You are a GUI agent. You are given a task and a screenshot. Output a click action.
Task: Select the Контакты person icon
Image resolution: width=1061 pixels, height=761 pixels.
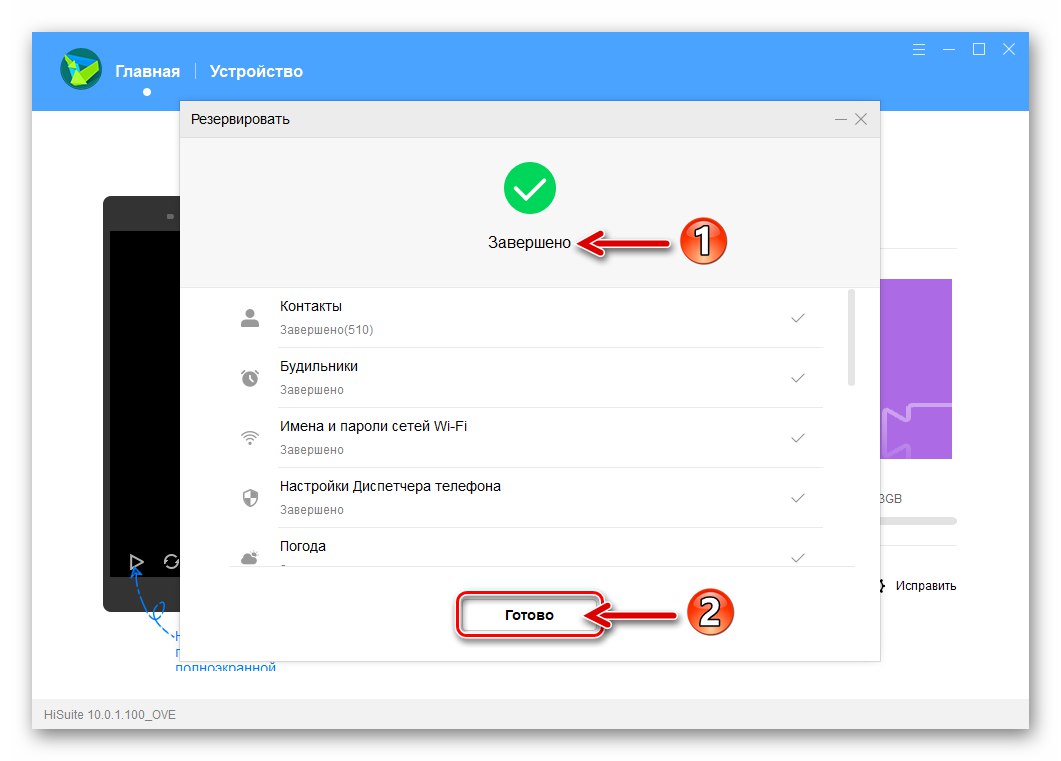coord(250,318)
